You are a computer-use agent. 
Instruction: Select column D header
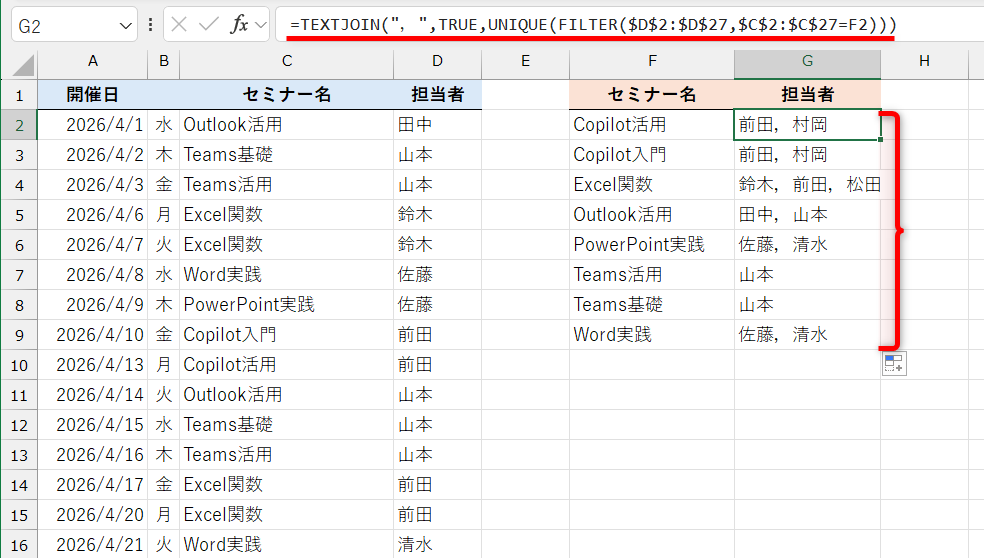[437, 61]
